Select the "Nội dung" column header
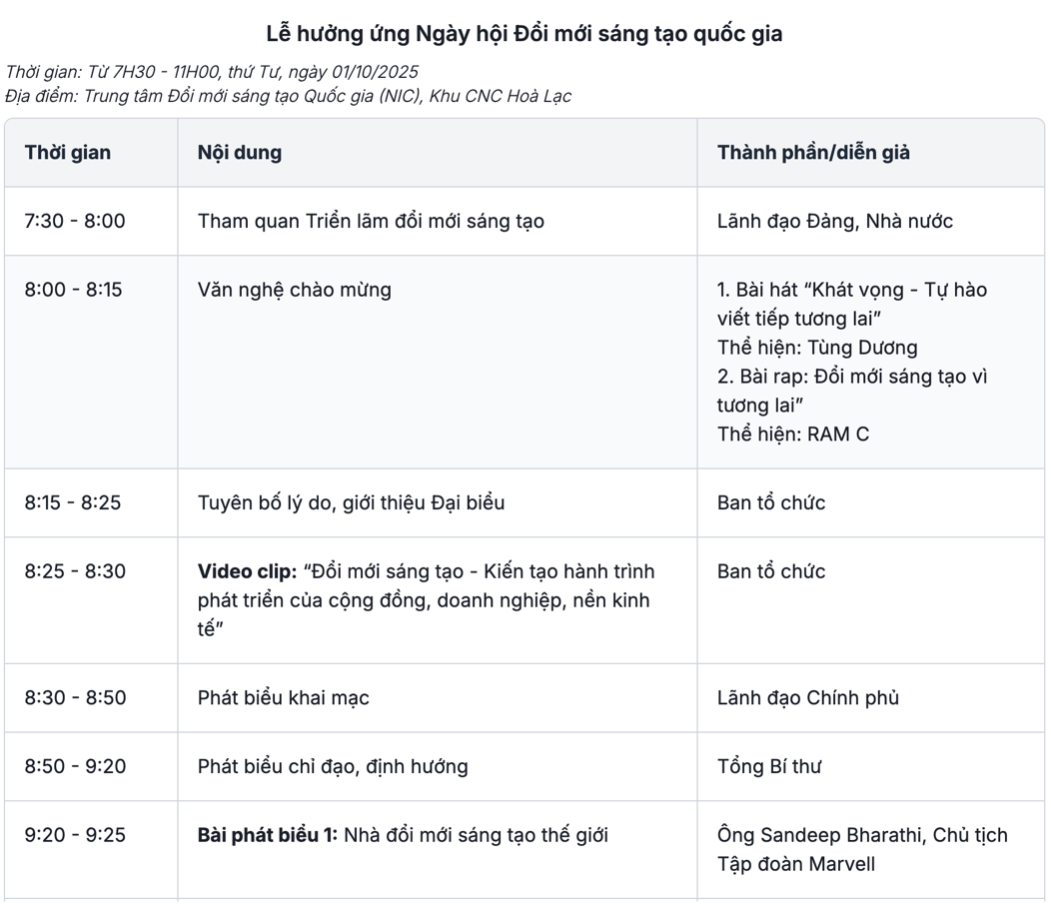 click(239, 153)
